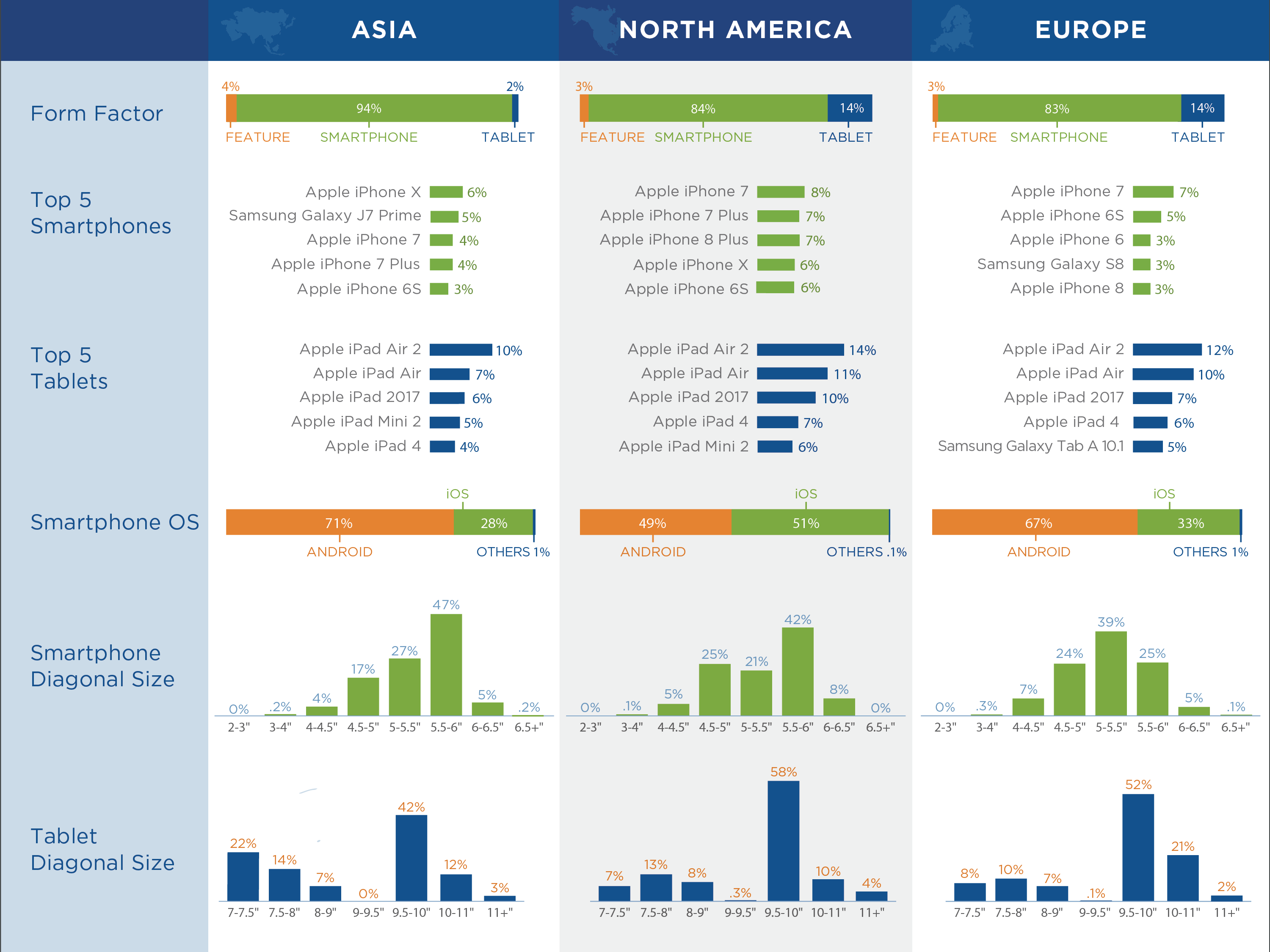
Task: Click the 51% iOS segment in North America
Action: (809, 522)
